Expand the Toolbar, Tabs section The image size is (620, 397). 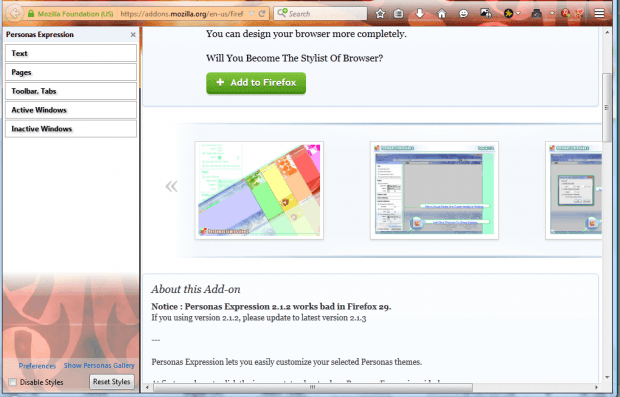(71, 91)
